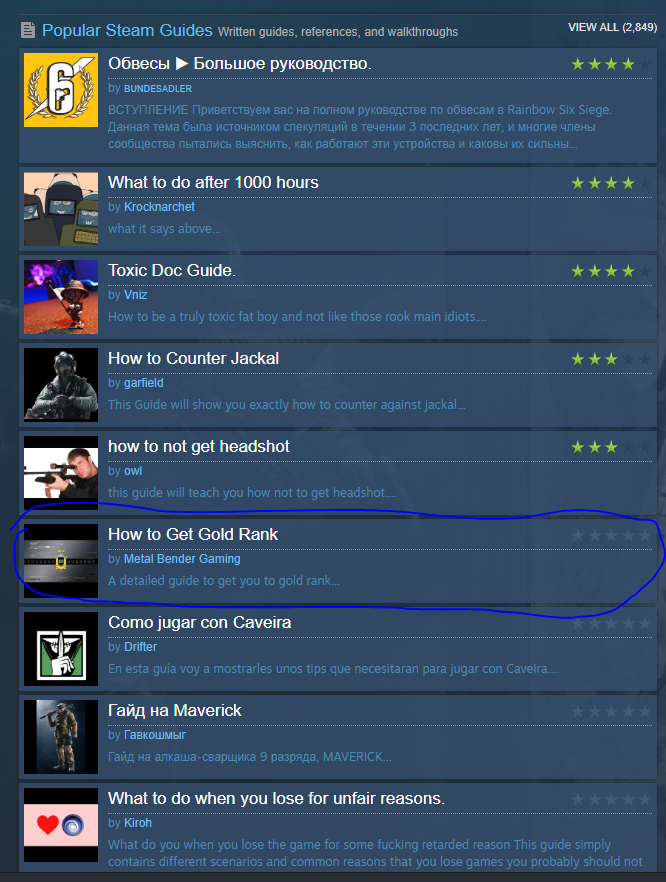Select the Toxic Doc Guide thumbnail image

(61, 297)
